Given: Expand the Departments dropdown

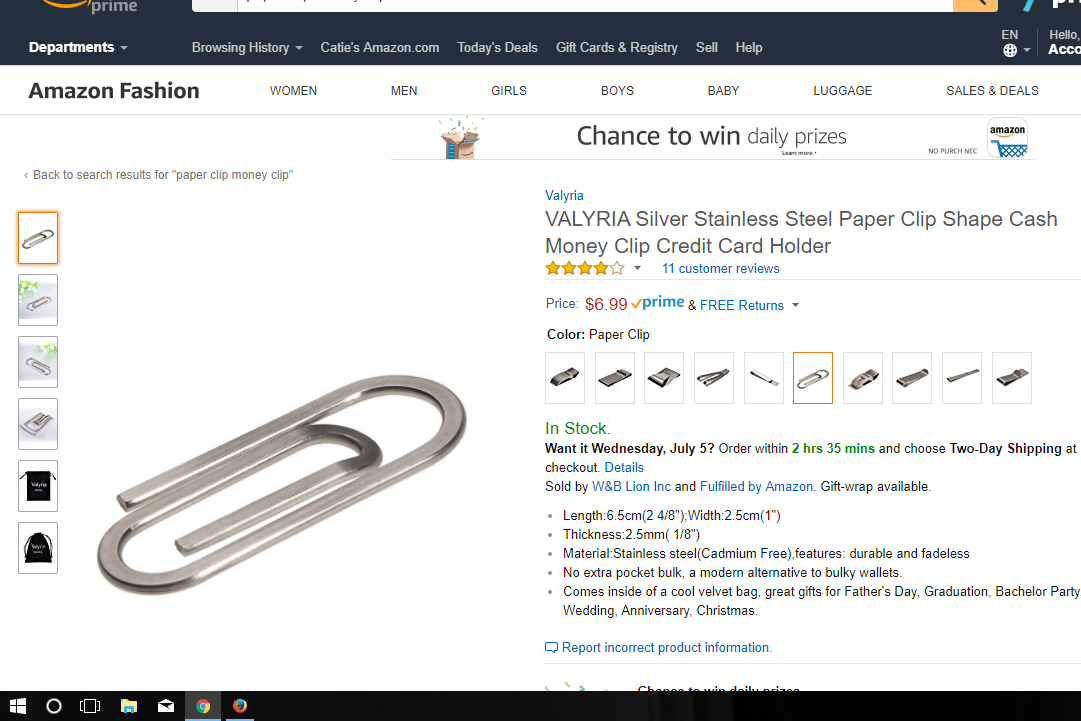Looking at the screenshot, I should pos(78,48).
